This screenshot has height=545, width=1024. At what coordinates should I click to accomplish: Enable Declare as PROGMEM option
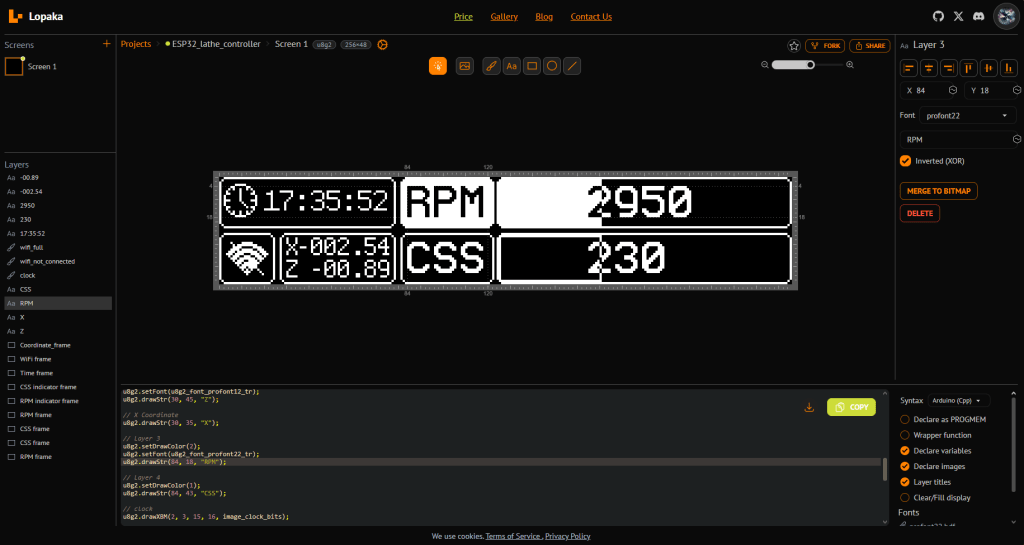906,420
